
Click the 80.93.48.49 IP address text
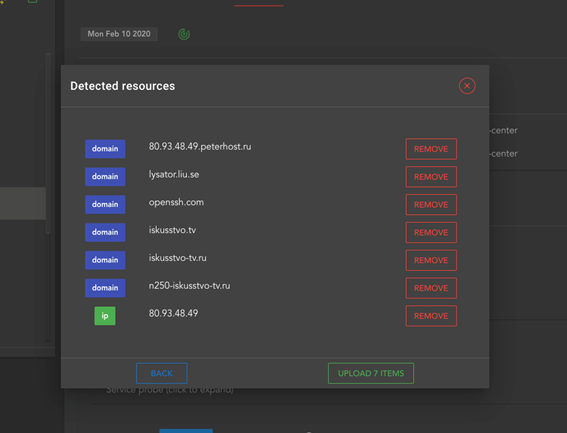(173, 313)
